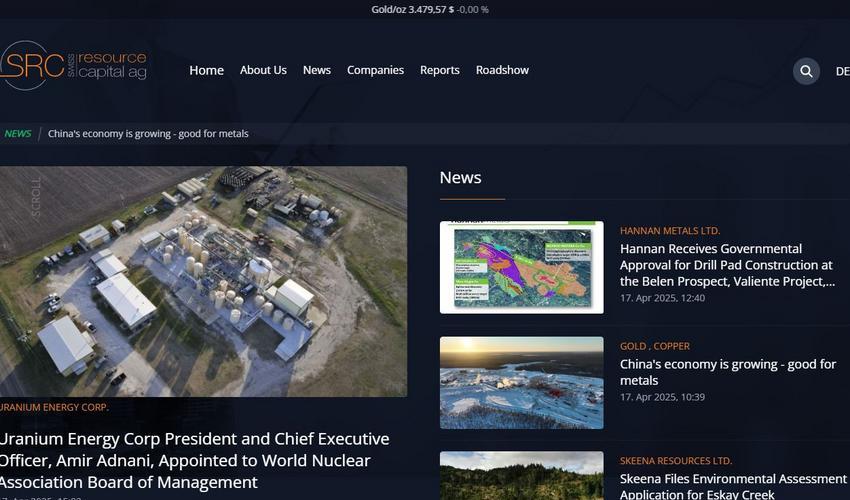Open the Home menu item
Image resolution: width=850 pixels, height=500 pixels.
click(206, 70)
